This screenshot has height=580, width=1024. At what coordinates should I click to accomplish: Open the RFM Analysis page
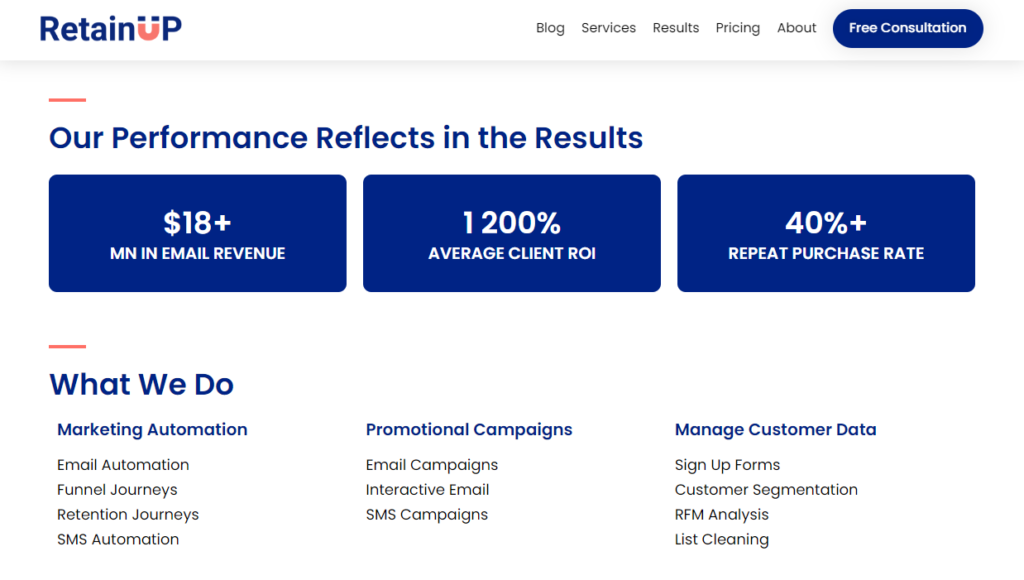722,514
